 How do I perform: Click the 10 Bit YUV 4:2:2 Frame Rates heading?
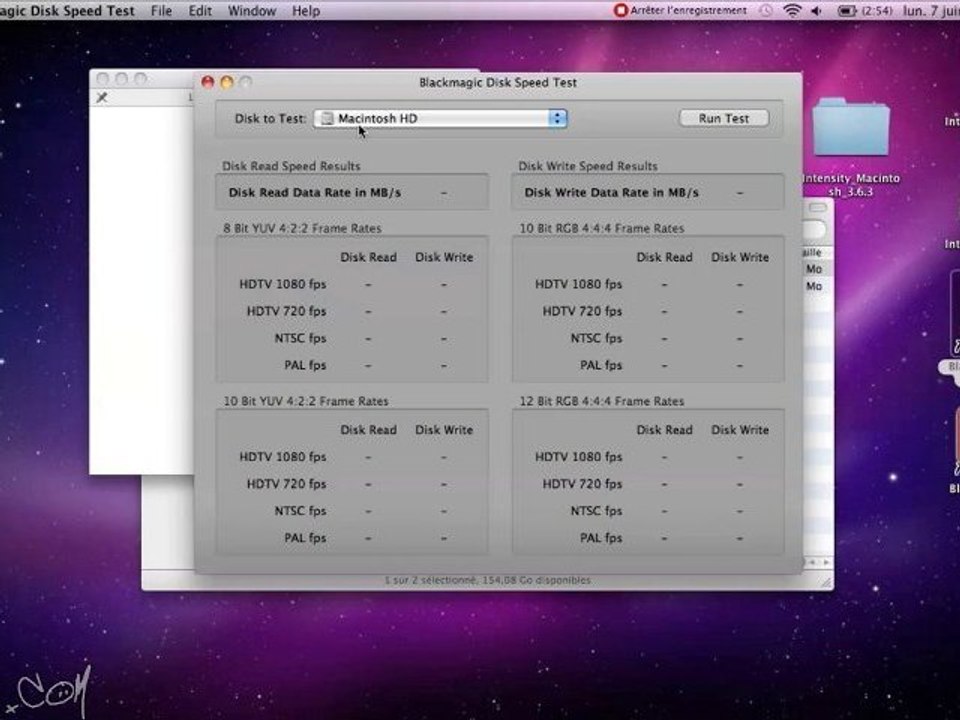[x=306, y=401]
